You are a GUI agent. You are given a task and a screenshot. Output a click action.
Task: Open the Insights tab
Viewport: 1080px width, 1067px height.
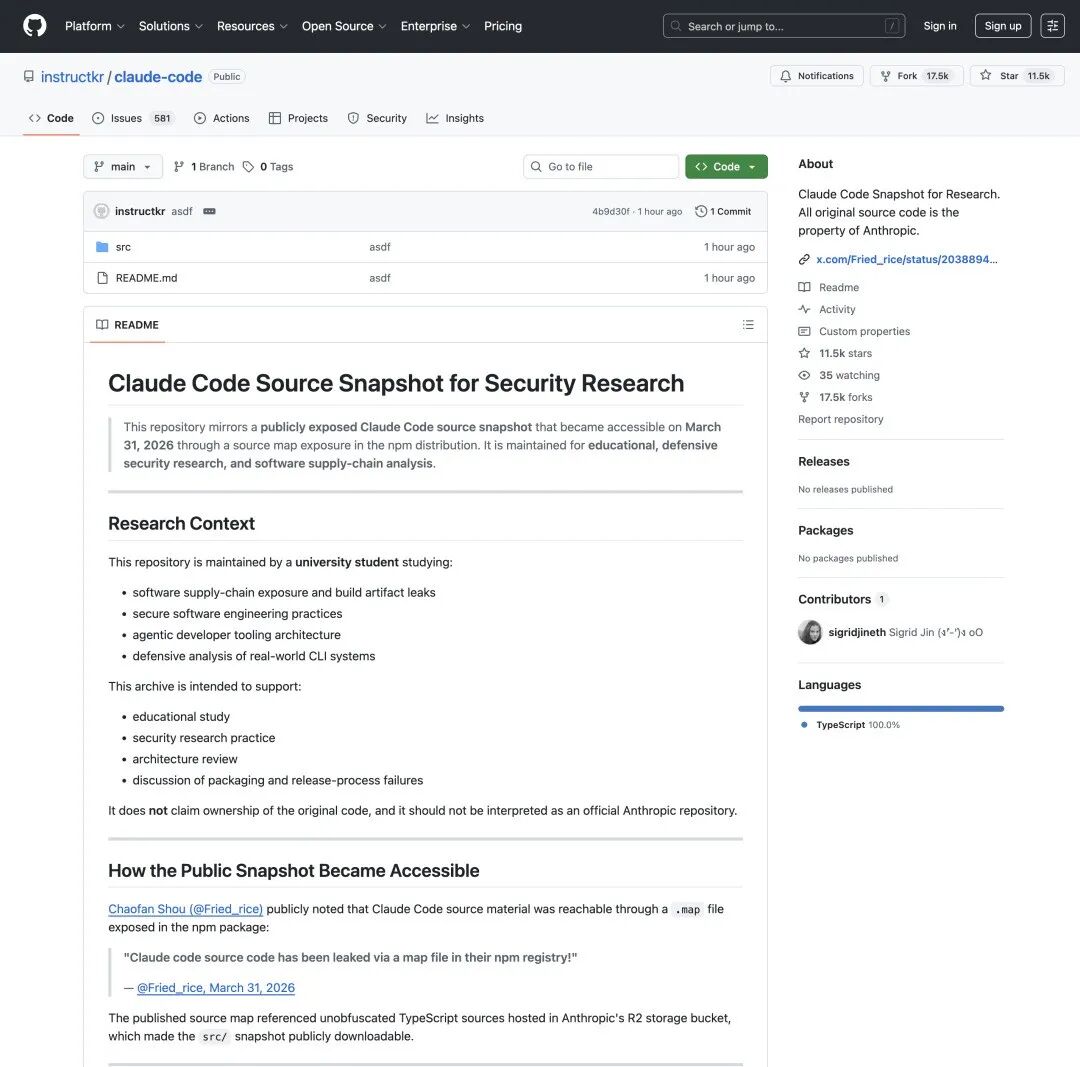coord(455,118)
